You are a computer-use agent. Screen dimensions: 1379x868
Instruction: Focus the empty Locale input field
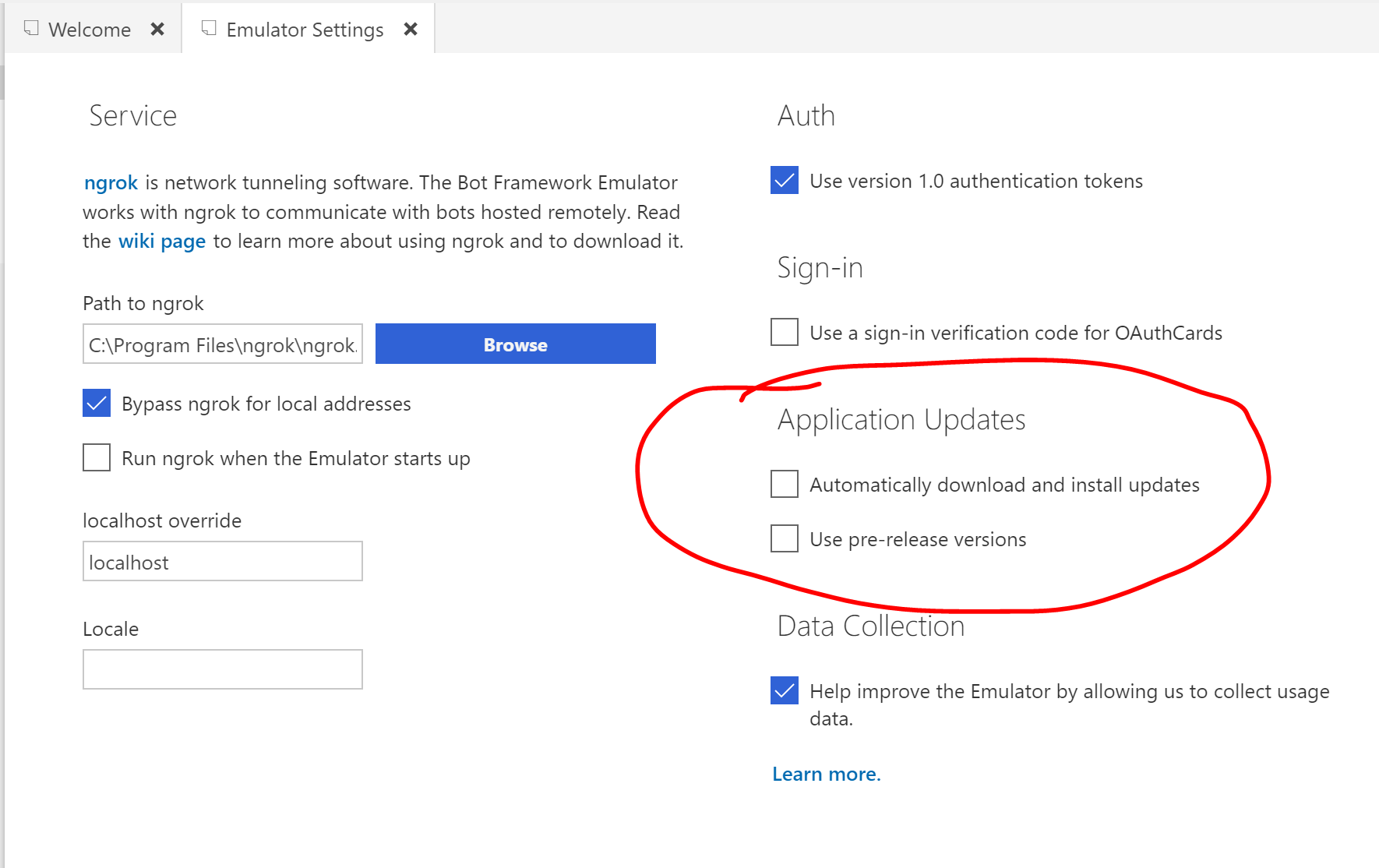click(x=222, y=669)
